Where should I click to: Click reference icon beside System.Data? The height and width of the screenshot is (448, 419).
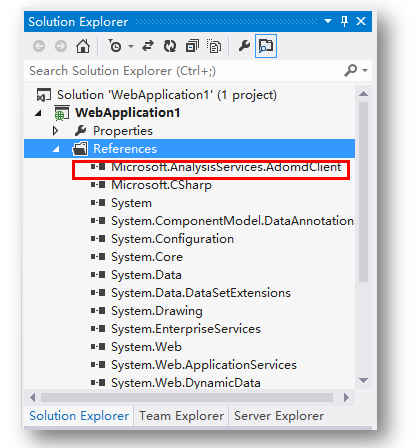[98, 275]
